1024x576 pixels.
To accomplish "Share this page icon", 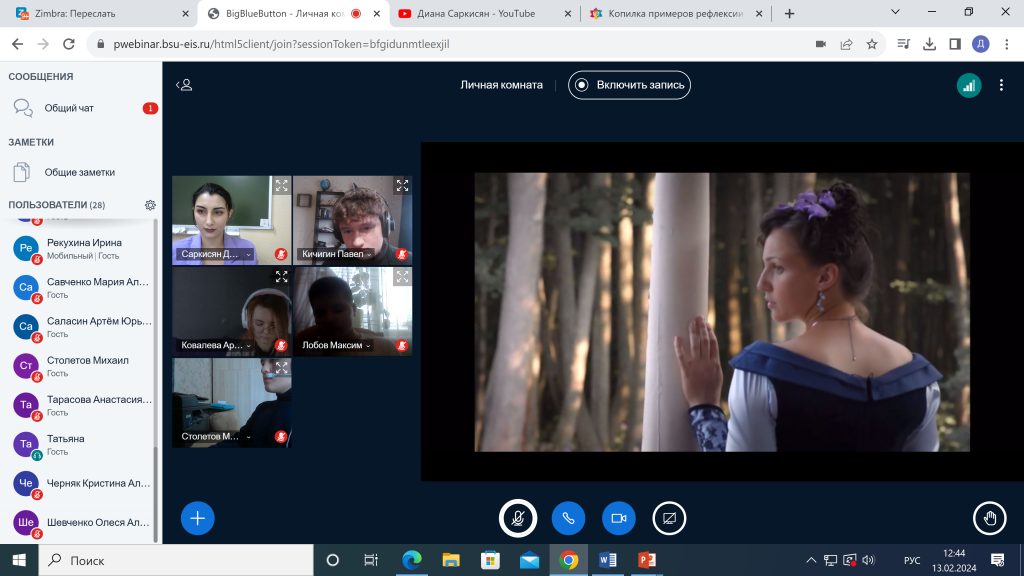I will (846, 44).
